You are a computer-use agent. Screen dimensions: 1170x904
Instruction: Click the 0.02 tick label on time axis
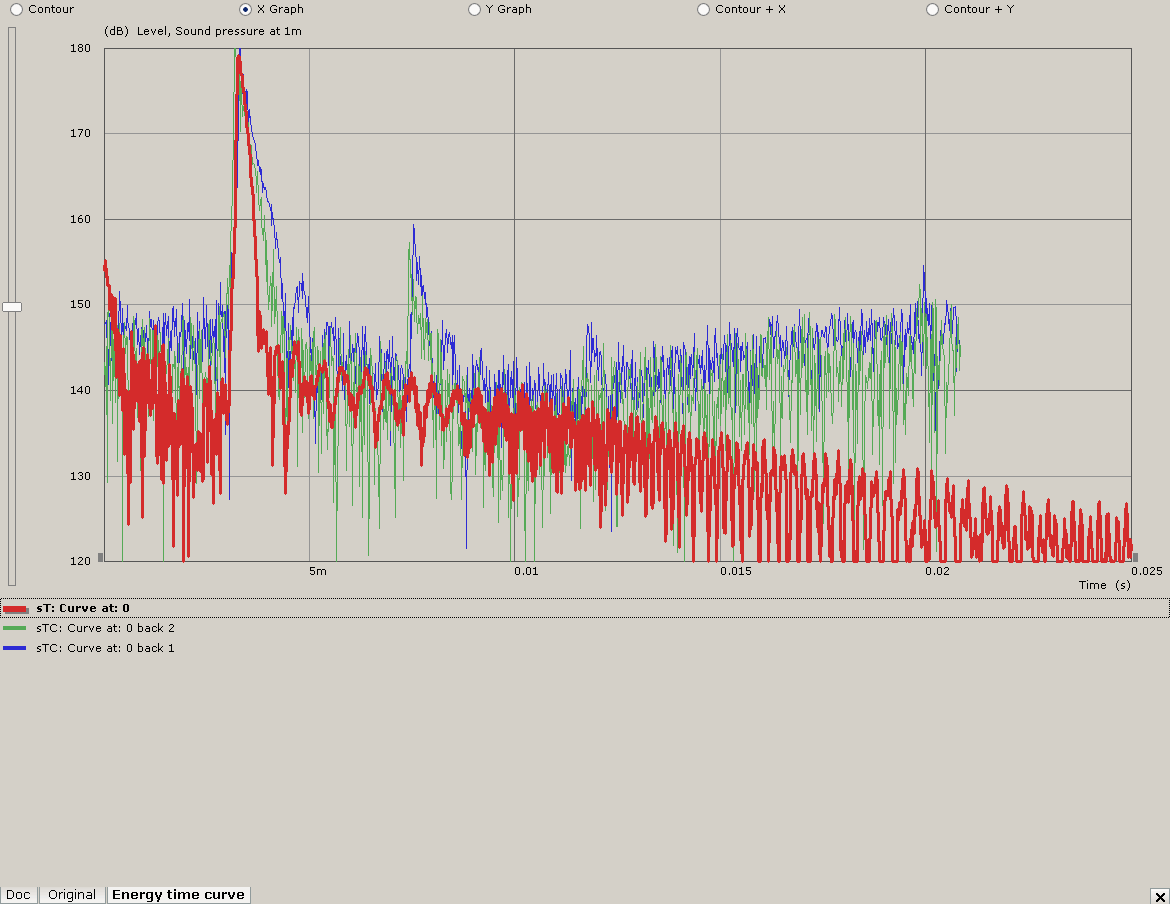point(937,571)
